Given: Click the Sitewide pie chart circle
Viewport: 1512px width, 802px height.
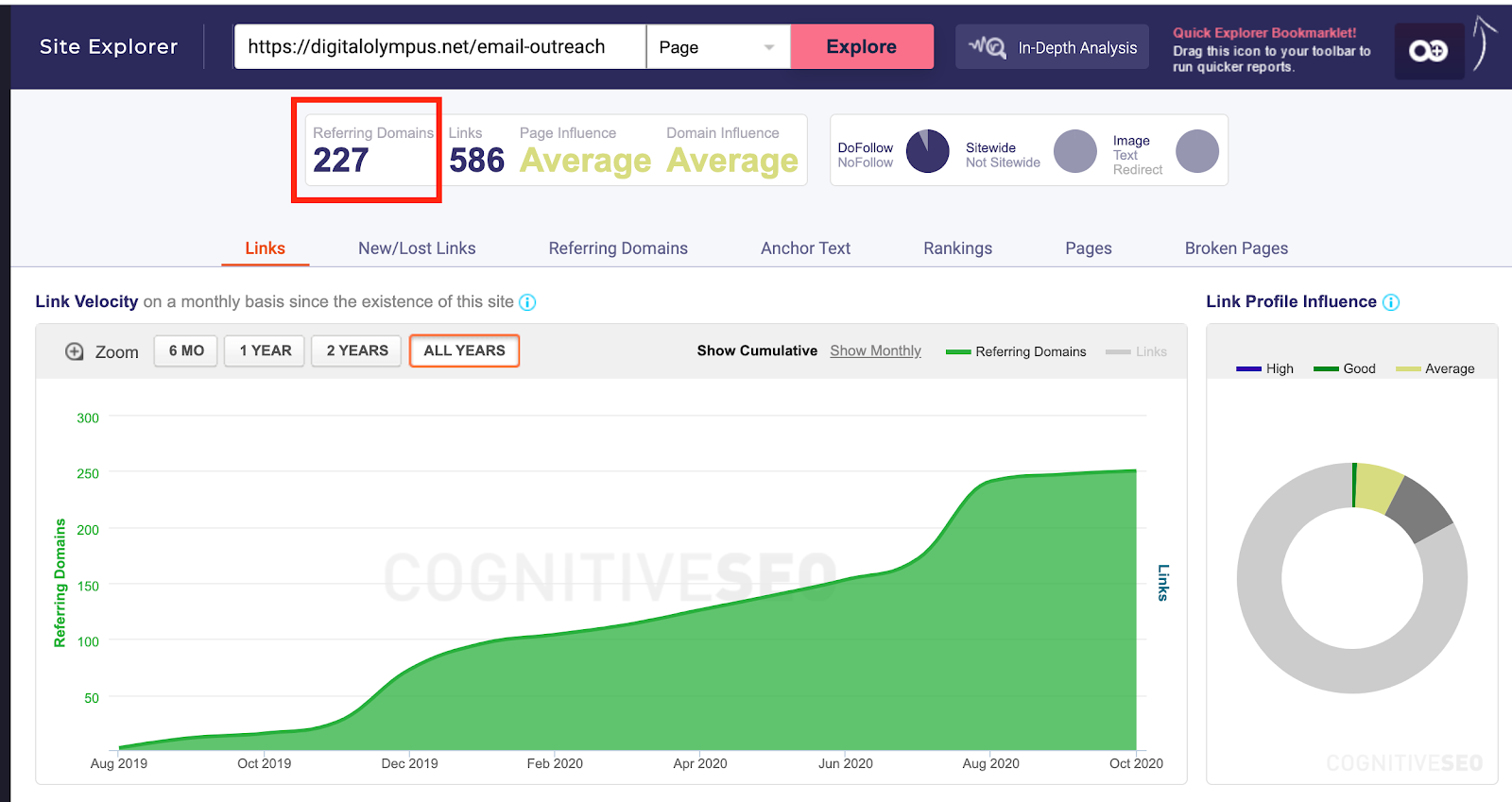Looking at the screenshot, I should [1075, 151].
